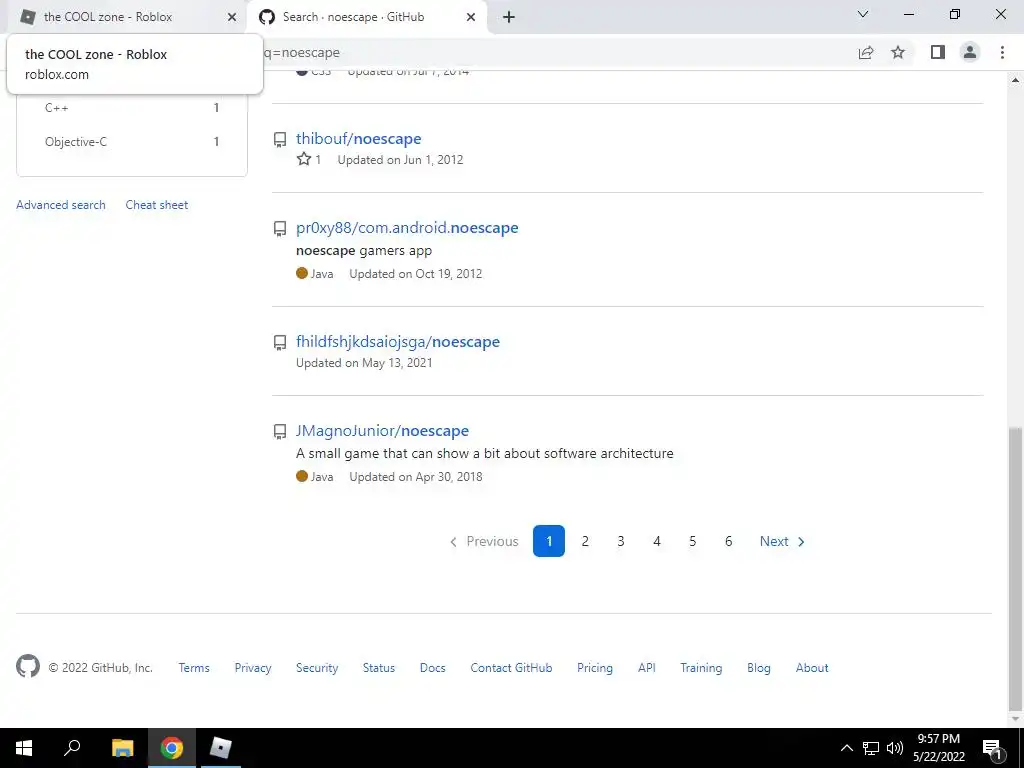Open footer Training link
The width and height of the screenshot is (1024, 768).
(701, 667)
